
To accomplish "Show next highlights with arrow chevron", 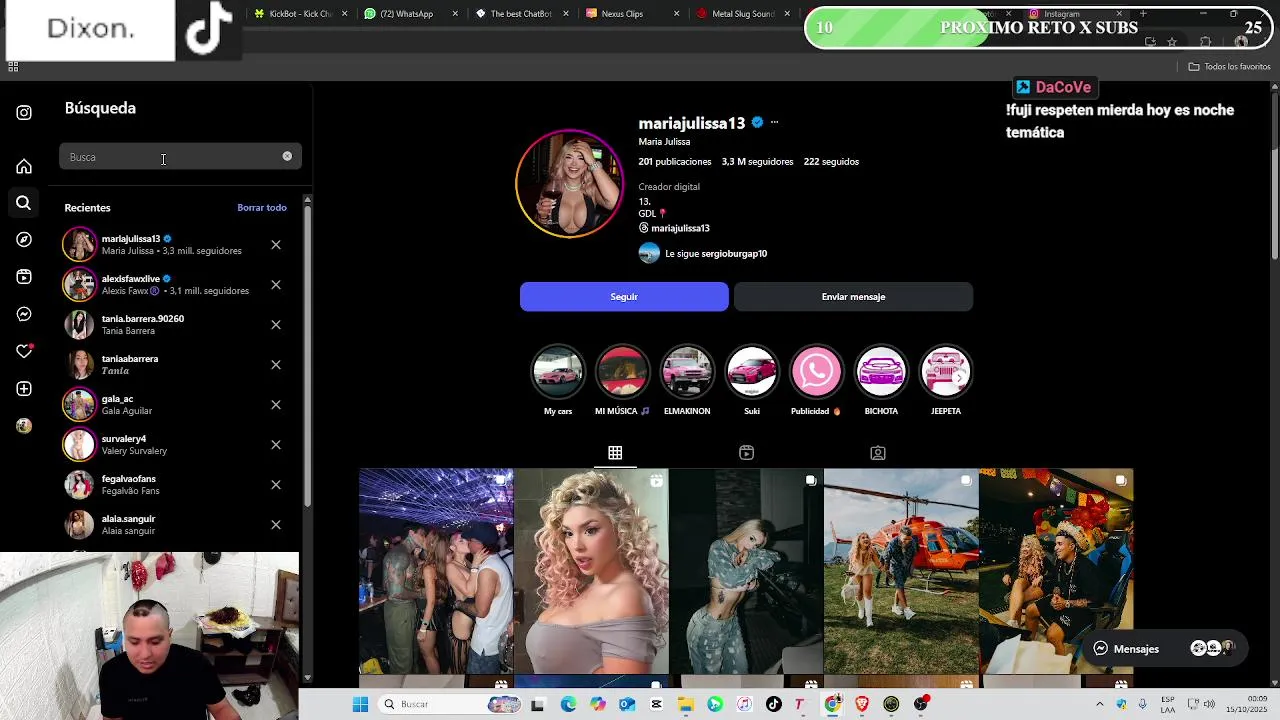I will (x=960, y=377).
